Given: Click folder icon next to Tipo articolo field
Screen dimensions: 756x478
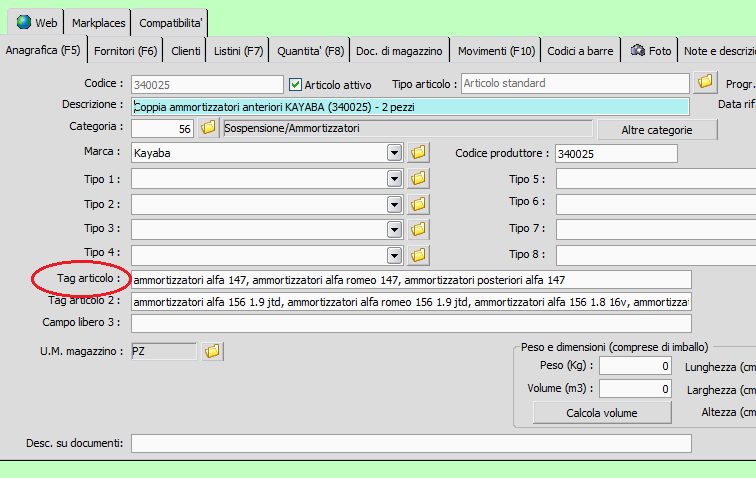Looking at the screenshot, I should click(706, 82).
